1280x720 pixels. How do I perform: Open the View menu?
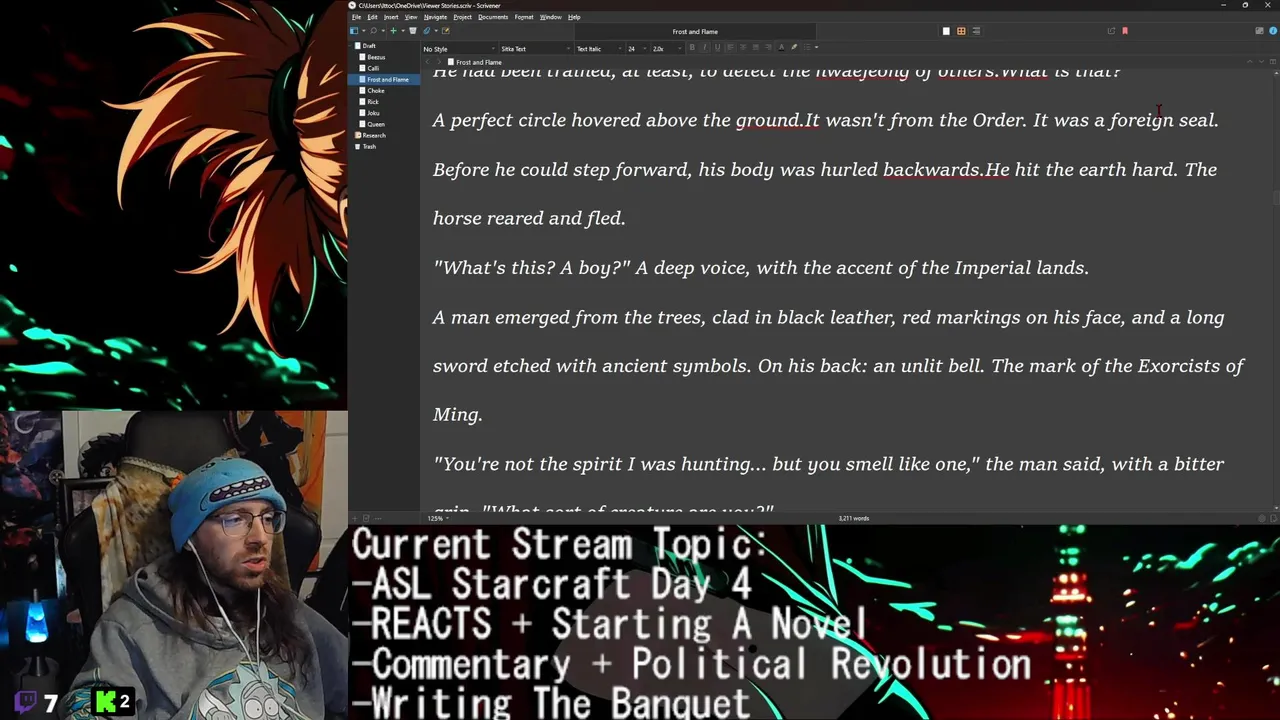[x=411, y=17]
